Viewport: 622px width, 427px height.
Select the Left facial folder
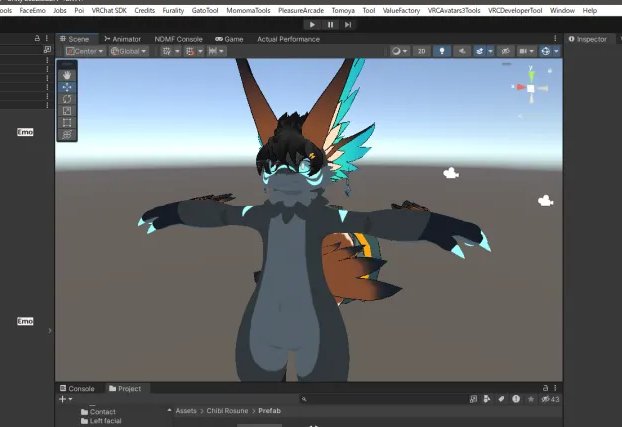(101, 421)
